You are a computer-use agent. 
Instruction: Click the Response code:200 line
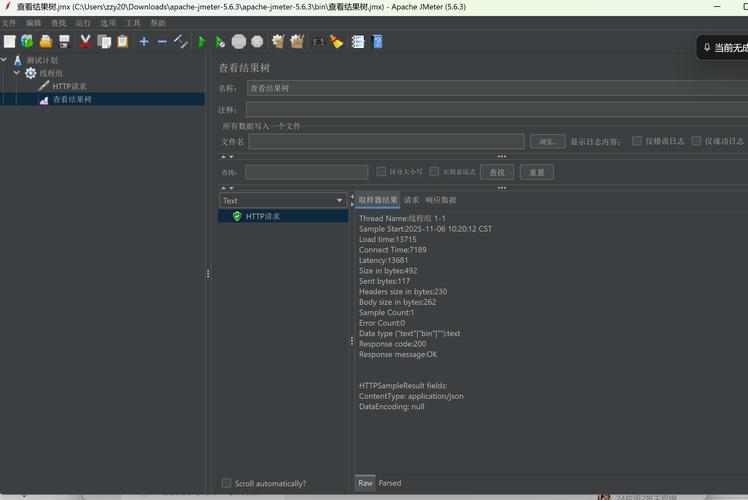[393, 344]
